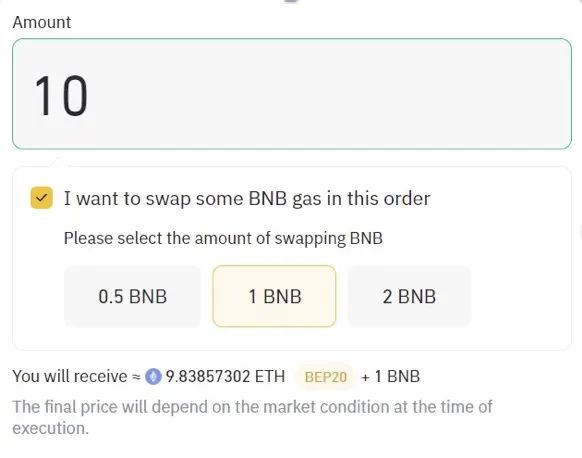582x458 pixels.
Task: Click the number 10 in the amount box
Action: point(61,95)
